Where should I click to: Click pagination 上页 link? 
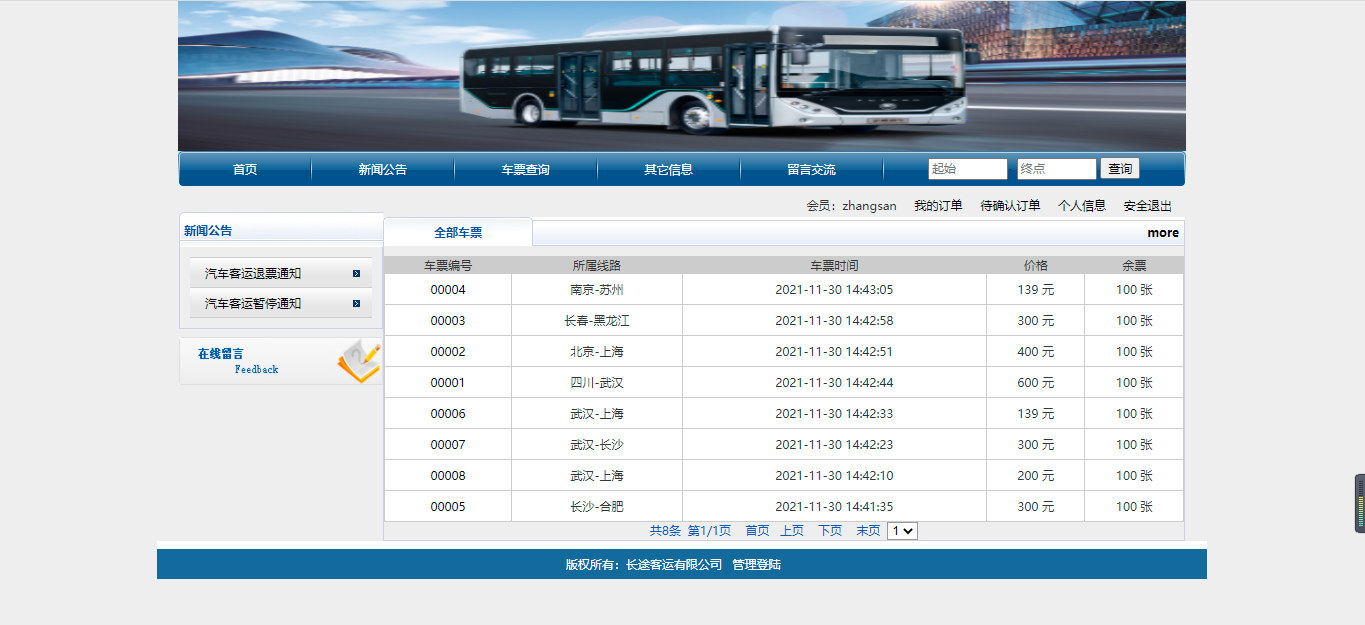pos(792,531)
